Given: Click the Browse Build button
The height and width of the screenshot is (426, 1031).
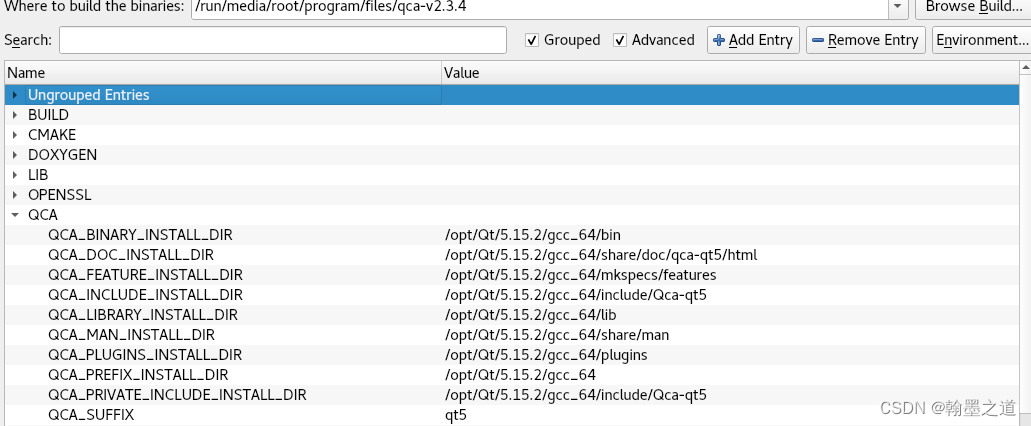Looking at the screenshot, I should tap(973, 7).
